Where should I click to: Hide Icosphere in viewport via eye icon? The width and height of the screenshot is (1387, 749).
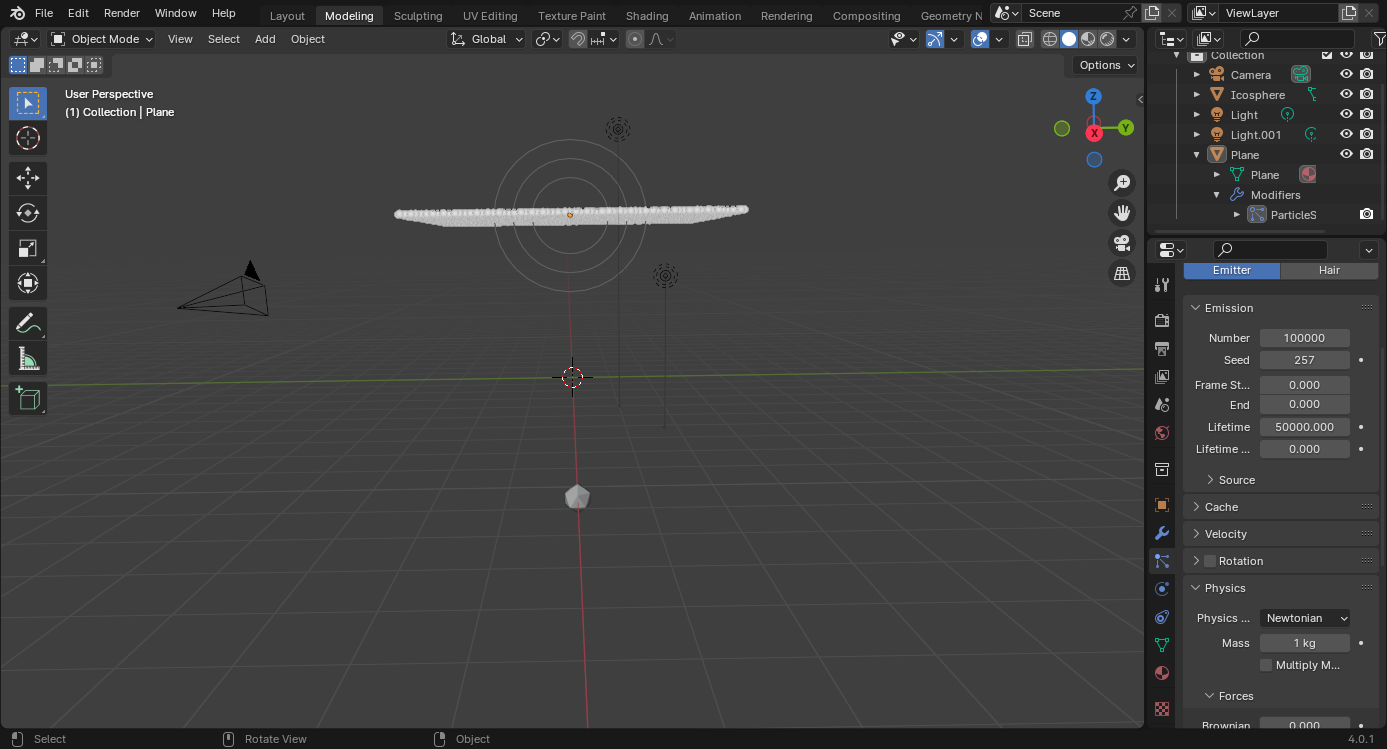[x=1347, y=94]
